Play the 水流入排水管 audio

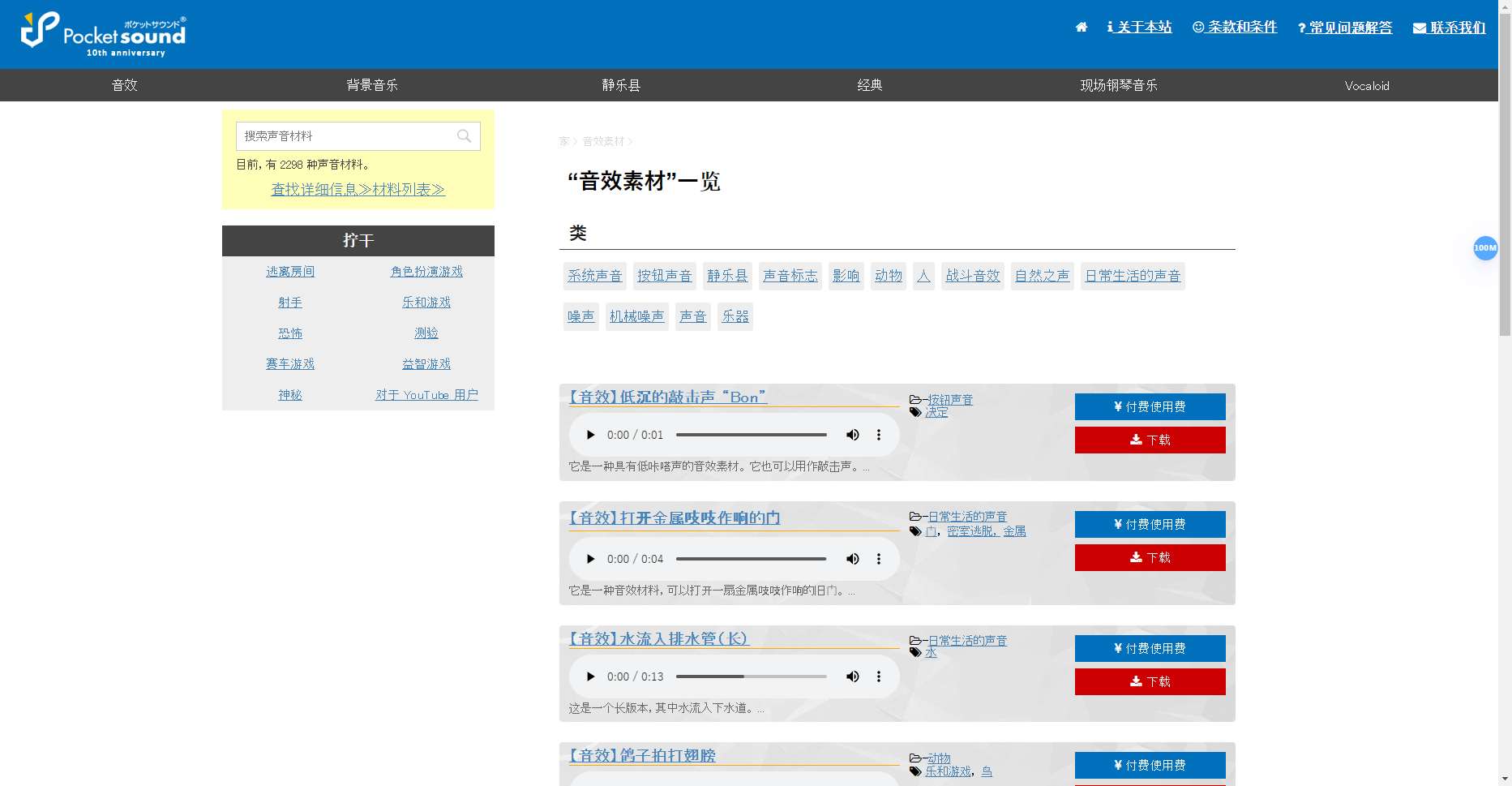click(x=590, y=676)
